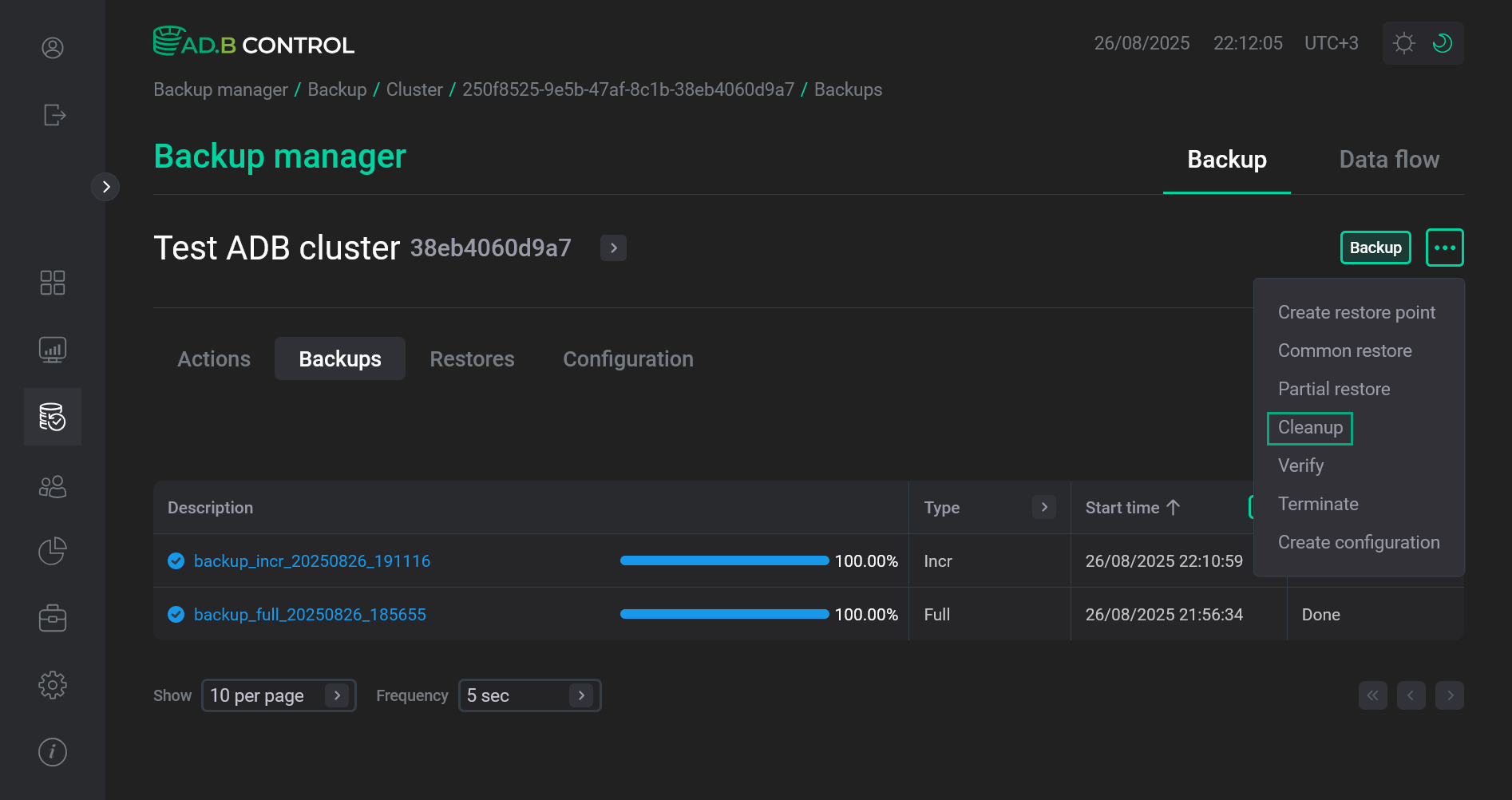Click the green Backup button
This screenshot has width=1512, height=800.
point(1375,248)
